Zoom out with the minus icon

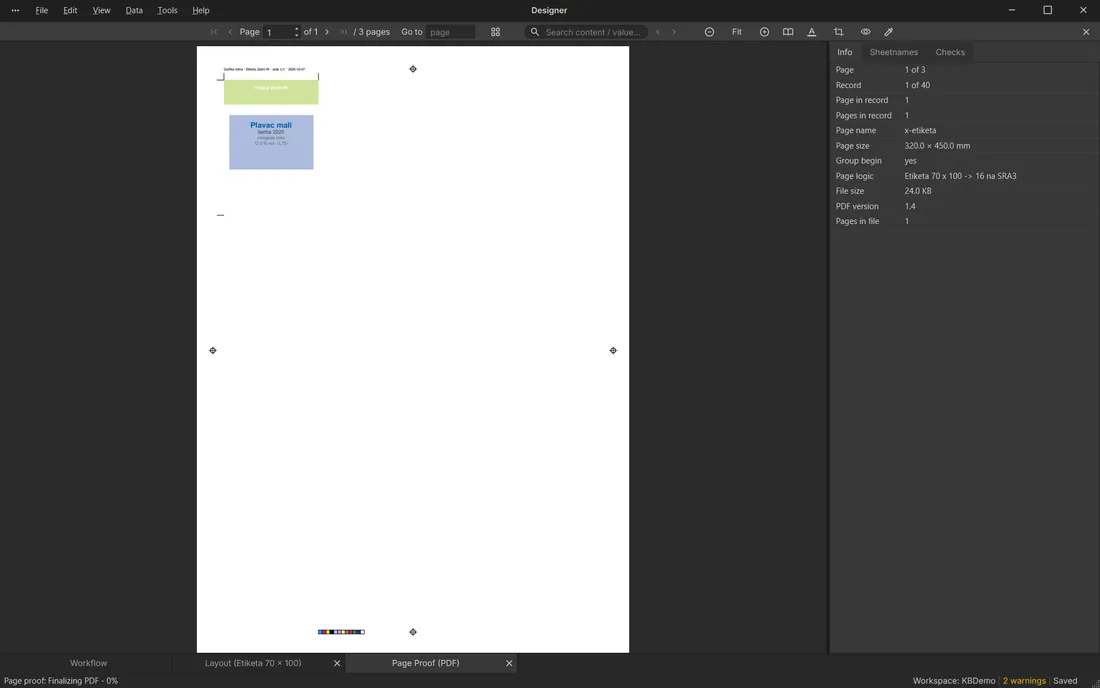coord(709,32)
